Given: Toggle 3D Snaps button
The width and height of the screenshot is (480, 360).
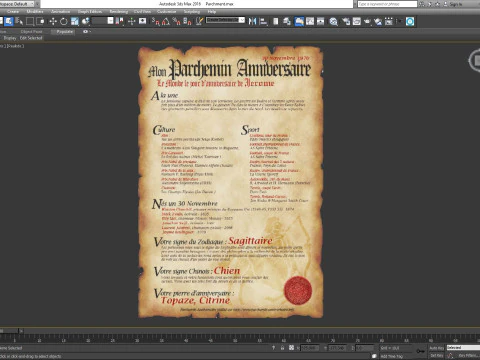Looking at the screenshot, I should 156,21.
